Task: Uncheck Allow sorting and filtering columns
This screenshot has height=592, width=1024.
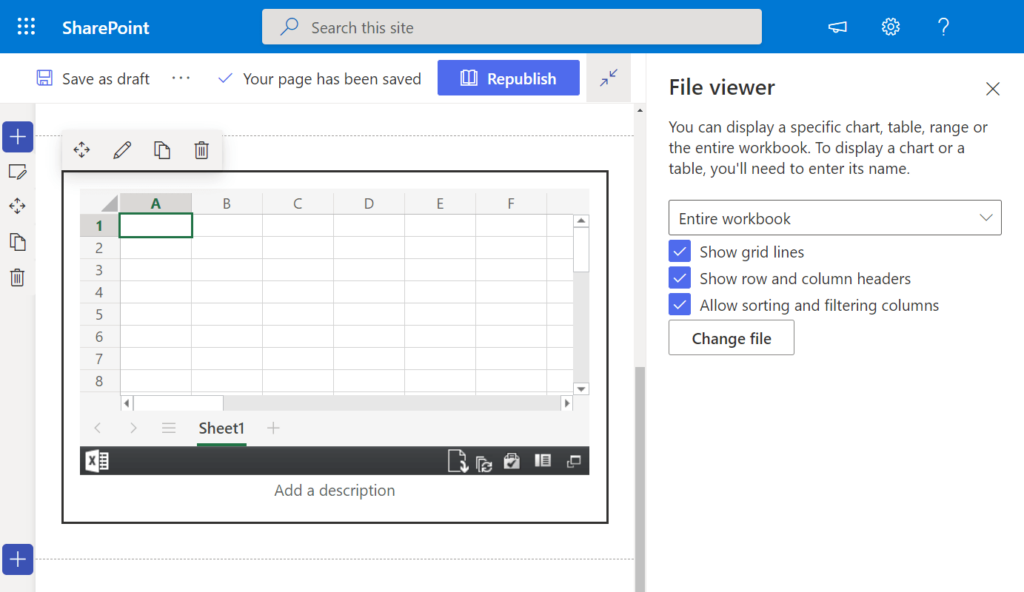Action: pyautogui.click(x=680, y=305)
